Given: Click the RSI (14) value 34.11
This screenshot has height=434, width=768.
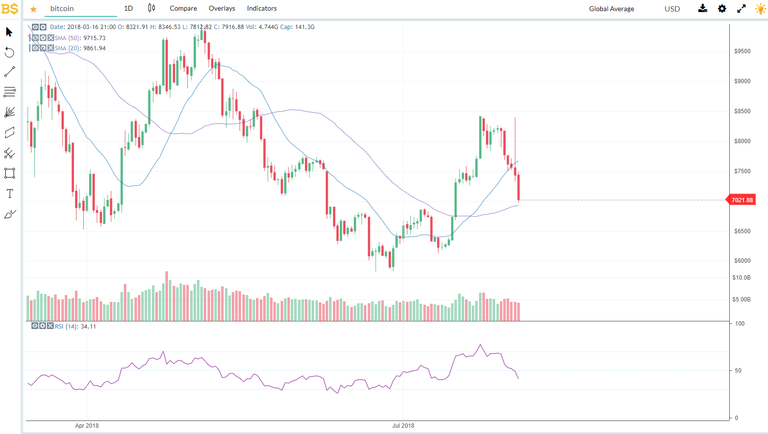Looking at the screenshot, I should point(88,326).
